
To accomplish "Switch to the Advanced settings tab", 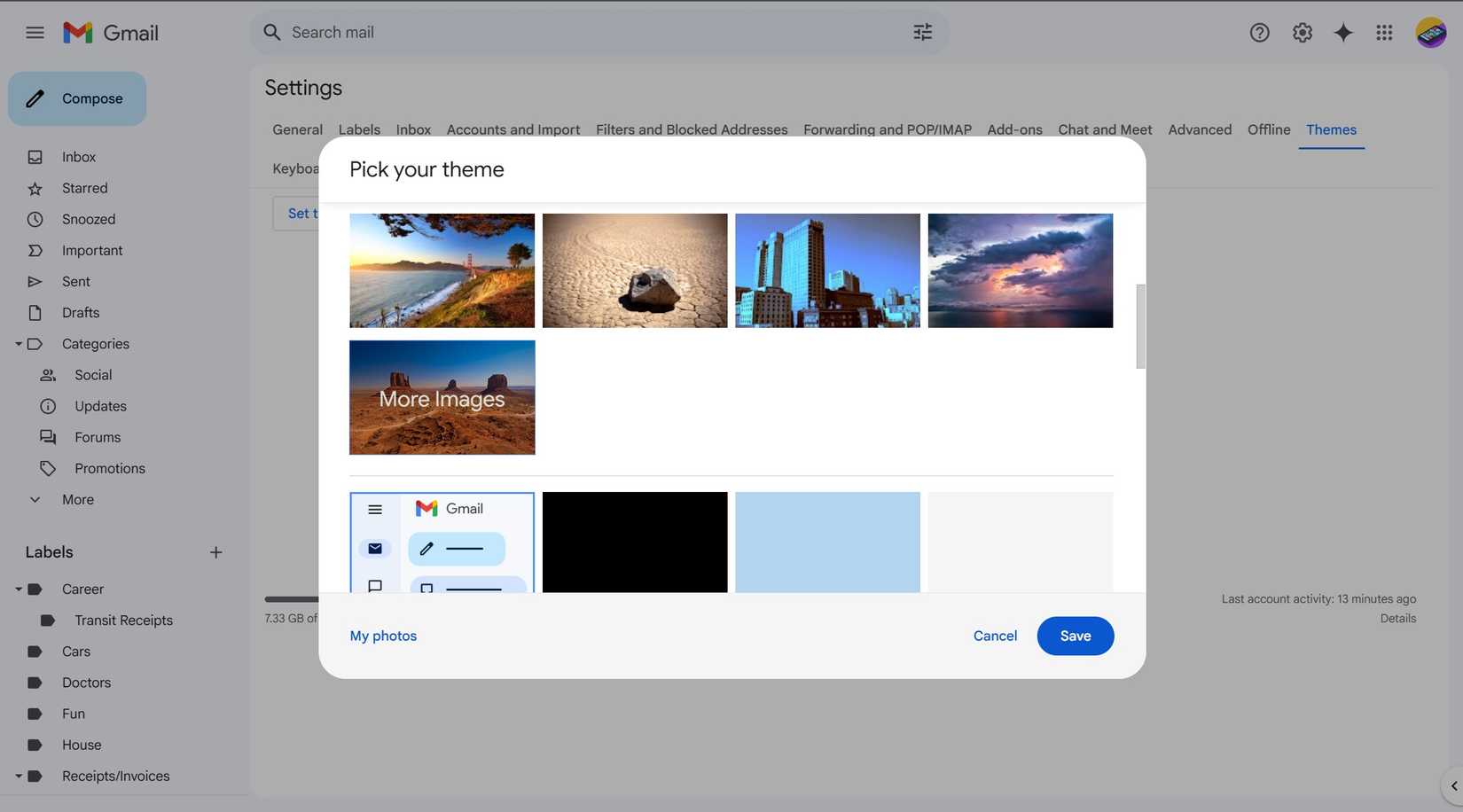I will [x=1199, y=129].
